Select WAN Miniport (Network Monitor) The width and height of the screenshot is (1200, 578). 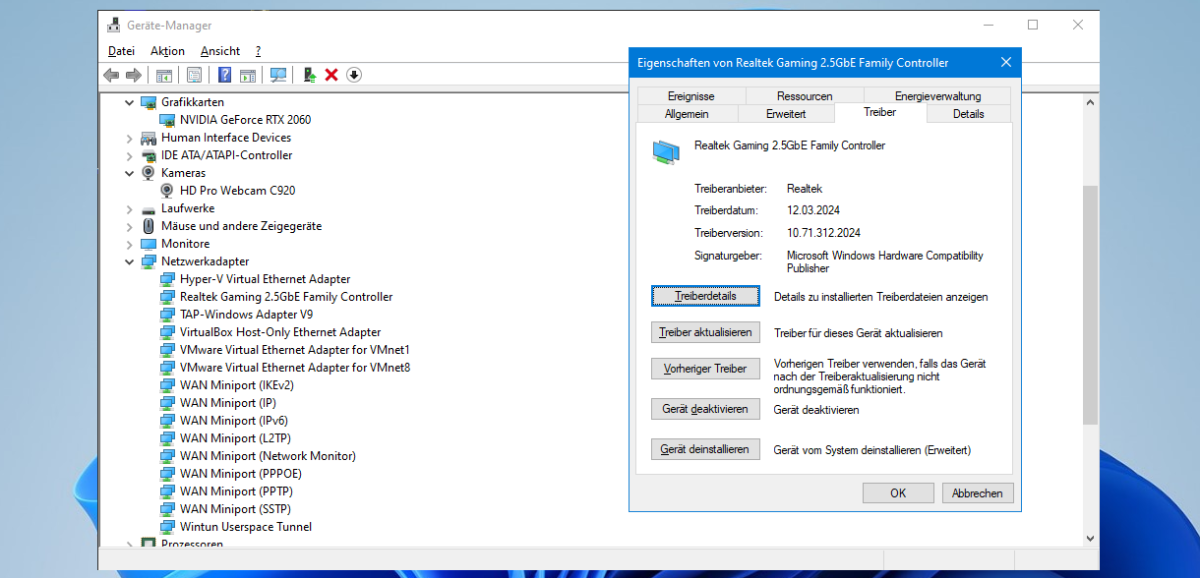tap(268, 456)
